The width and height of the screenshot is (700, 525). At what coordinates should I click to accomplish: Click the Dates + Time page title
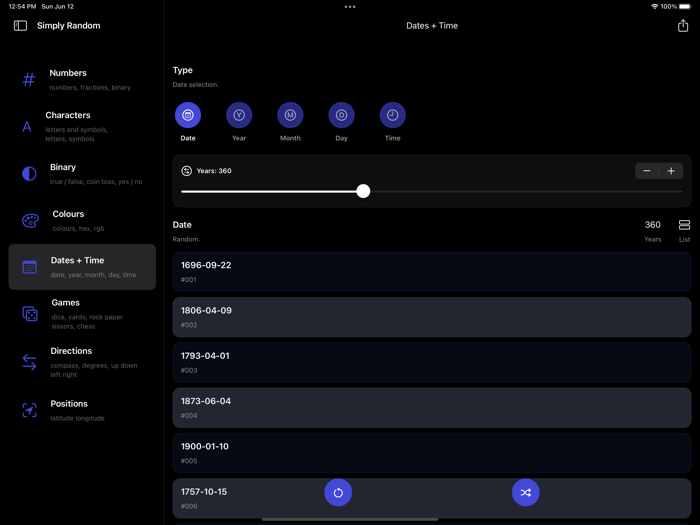(432, 26)
